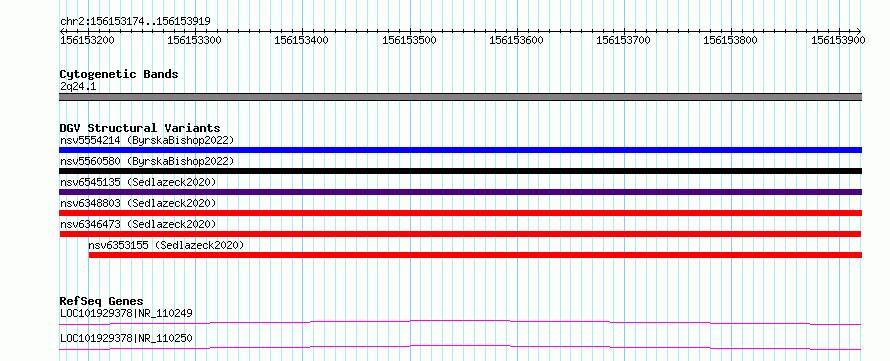The image size is (890, 361).
Task: Open the Cytogenetic Bands track title
Action: [119, 74]
